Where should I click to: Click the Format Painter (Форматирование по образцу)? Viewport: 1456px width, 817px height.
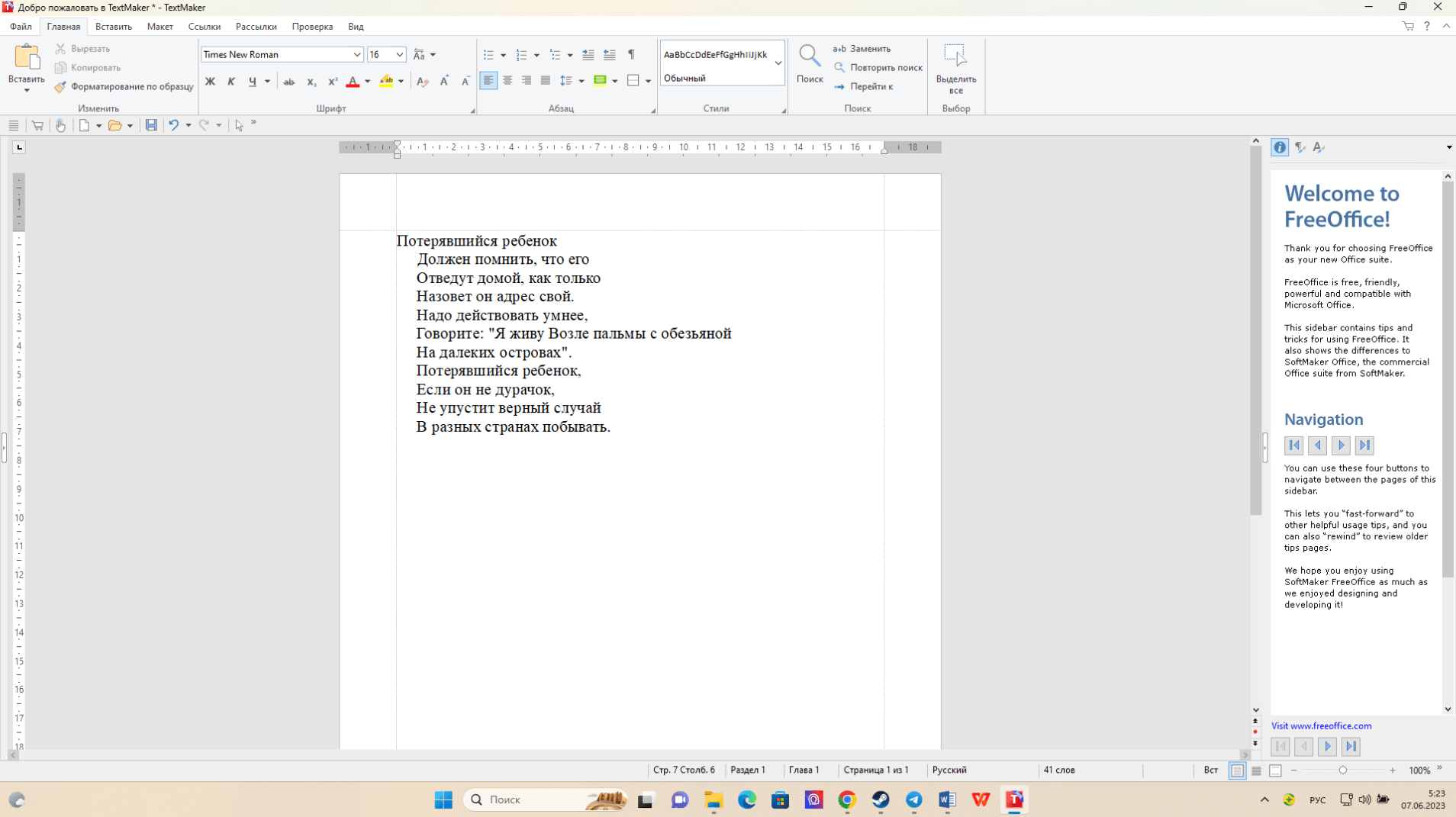124,87
